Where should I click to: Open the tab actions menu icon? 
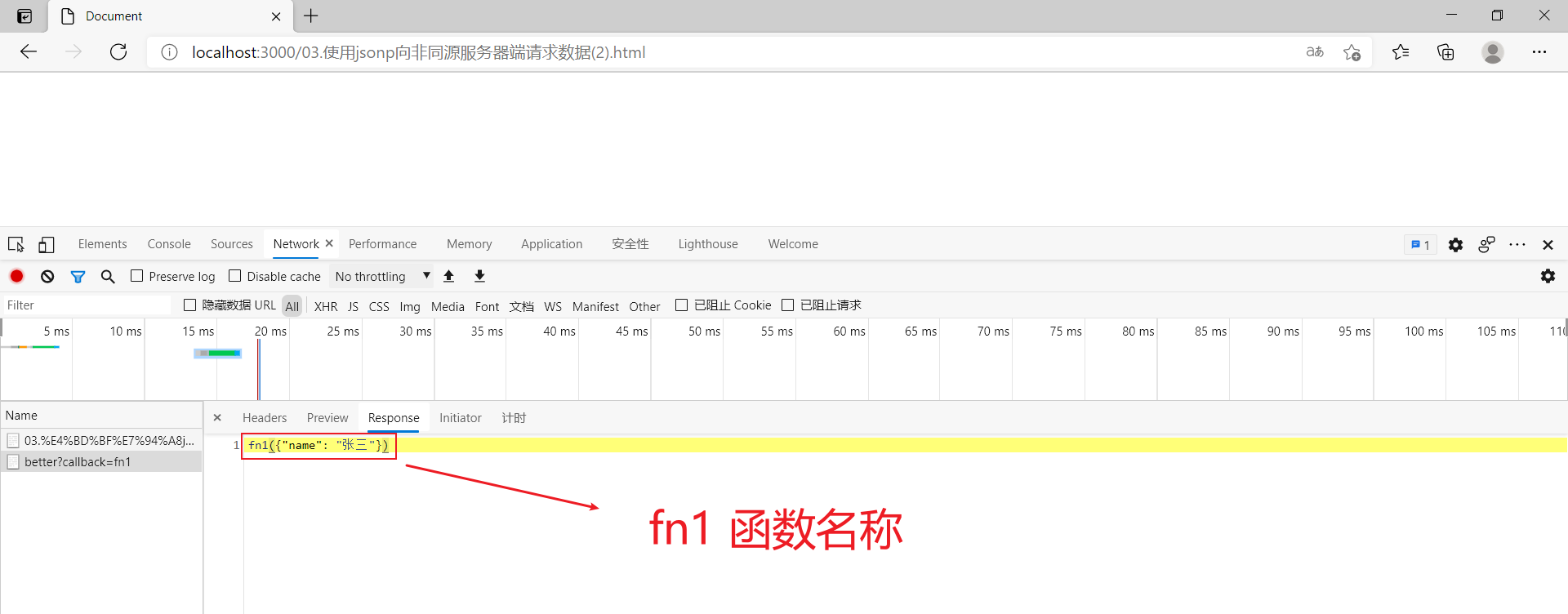pyautogui.click(x=24, y=16)
